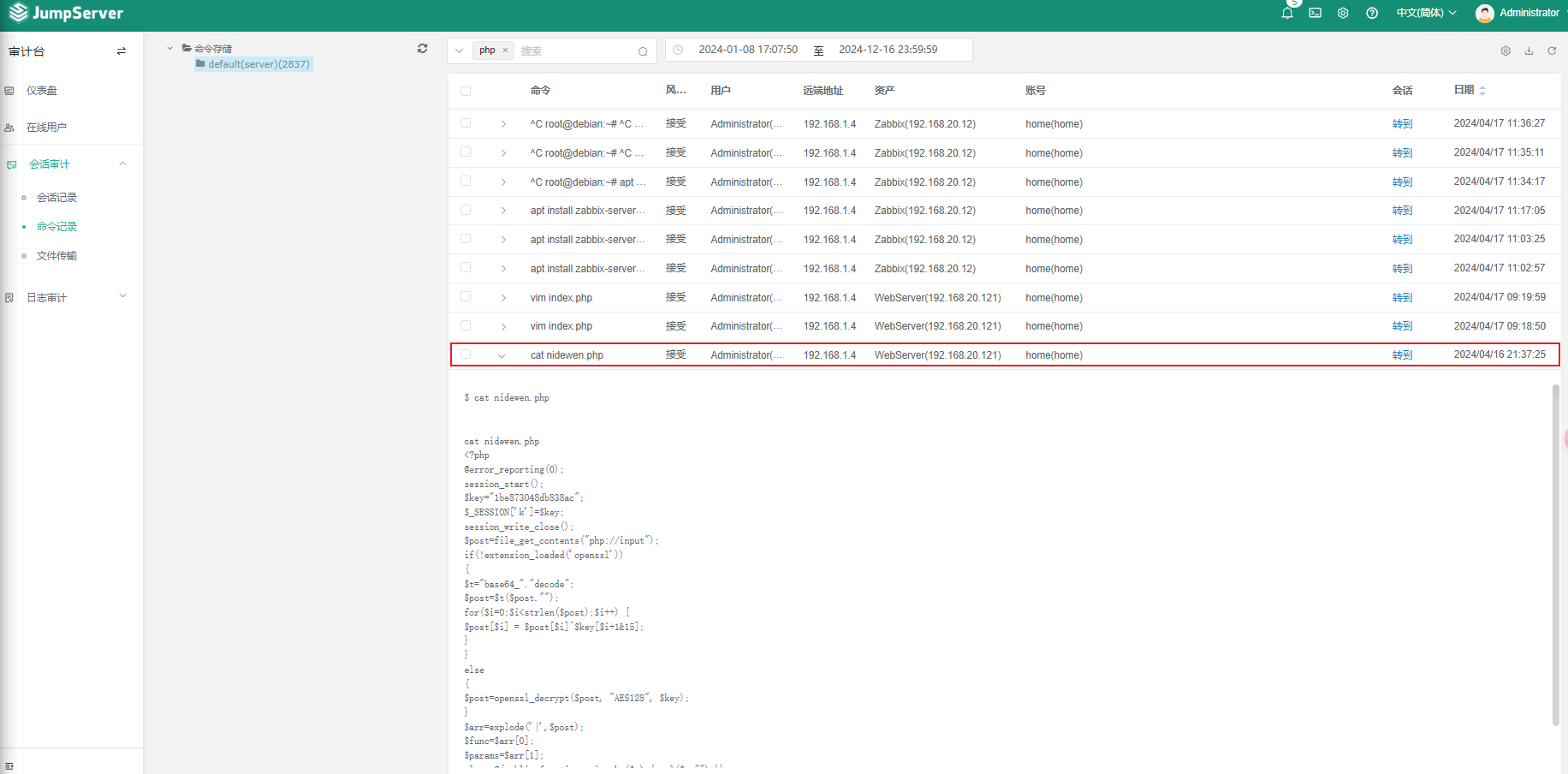
Task: Click 转到 link for 09:18:50 row
Action: point(1402,326)
